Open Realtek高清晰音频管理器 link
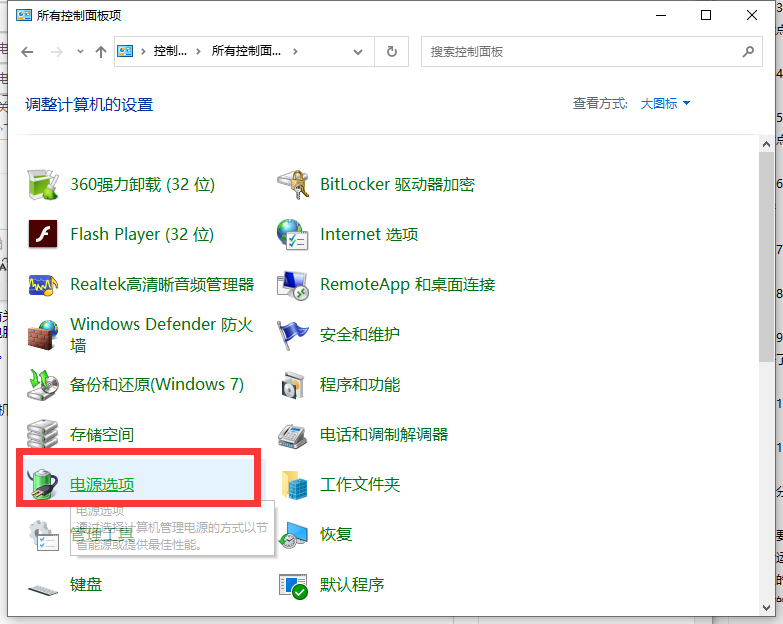The width and height of the screenshot is (783, 624). 162,285
